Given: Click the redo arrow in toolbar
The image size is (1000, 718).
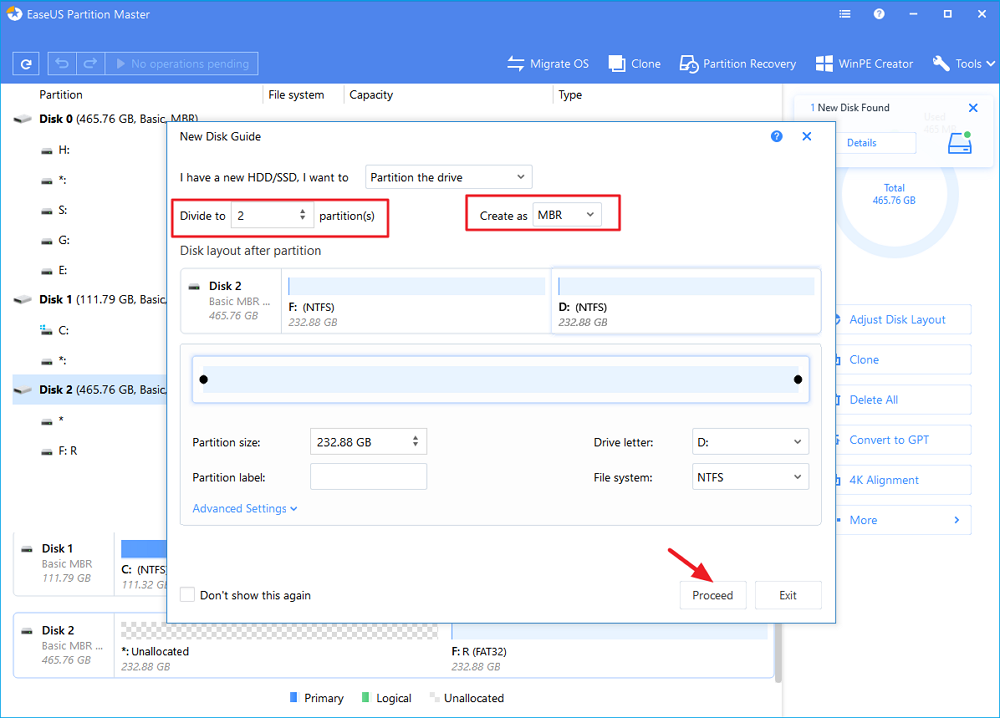Looking at the screenshot, I should click(91, 64).
